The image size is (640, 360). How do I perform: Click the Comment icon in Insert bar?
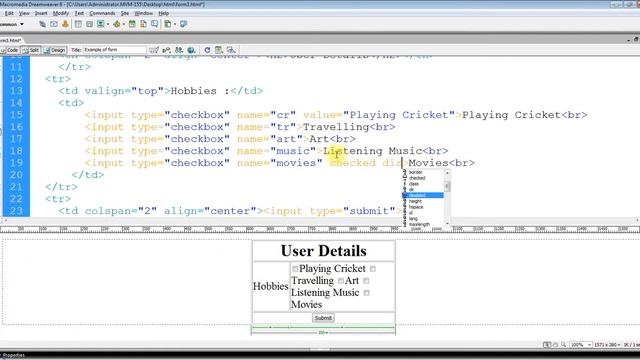coord(155,24)
